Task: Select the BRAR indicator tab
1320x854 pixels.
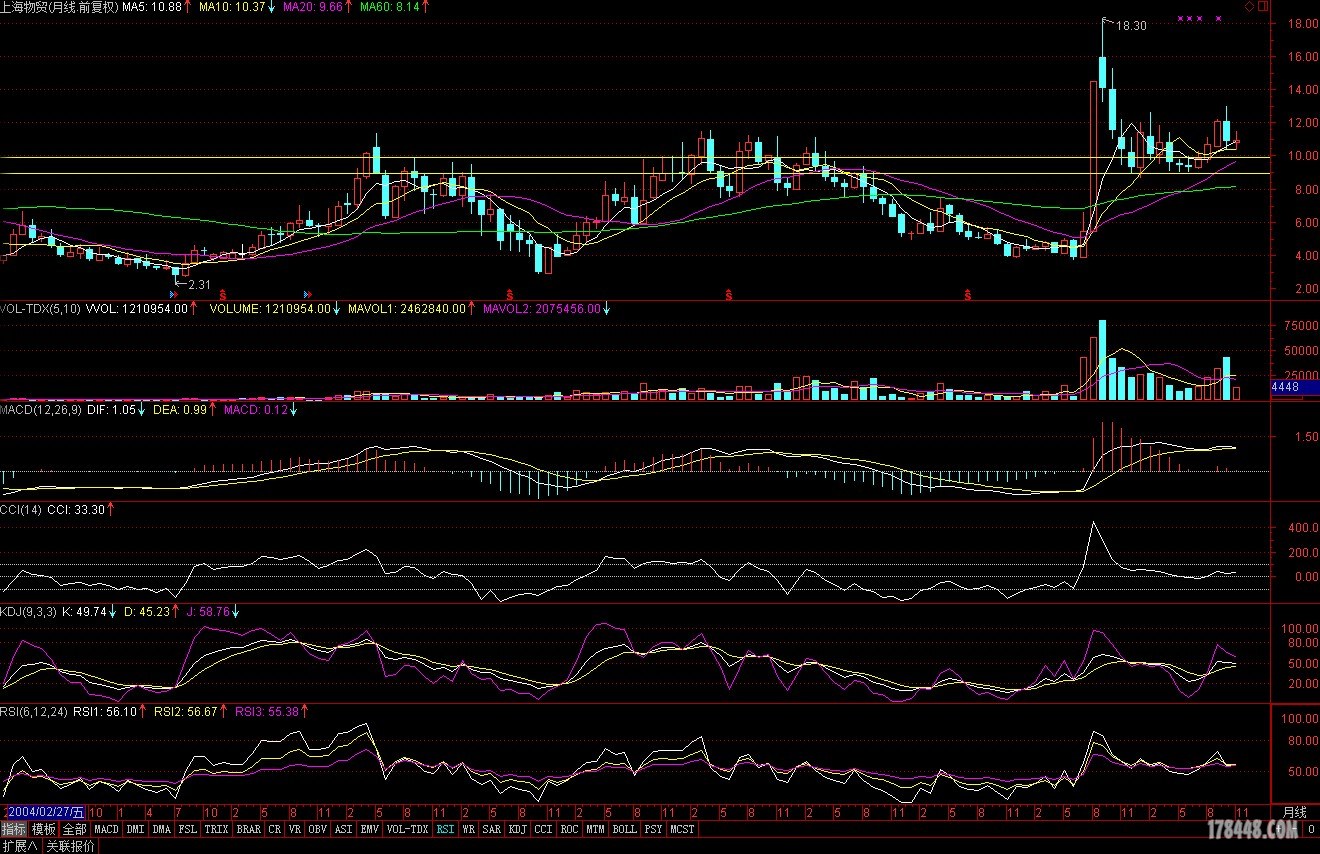Action: point(248,829)
